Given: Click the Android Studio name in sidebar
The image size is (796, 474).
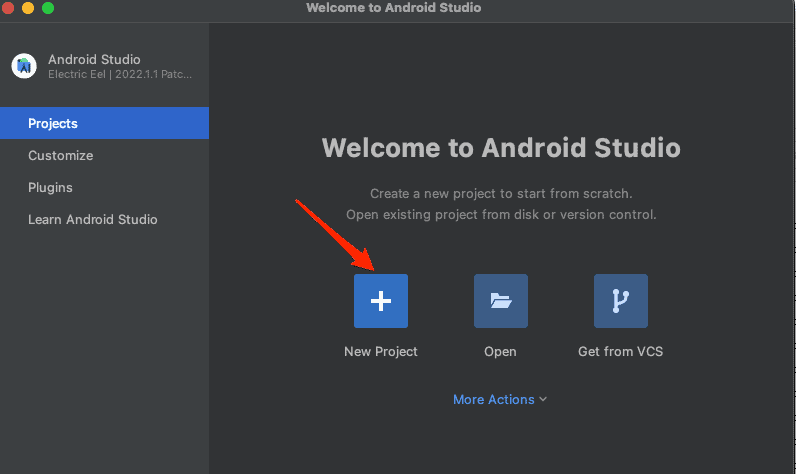Looking at the screenshot, I should coord(94,60).
